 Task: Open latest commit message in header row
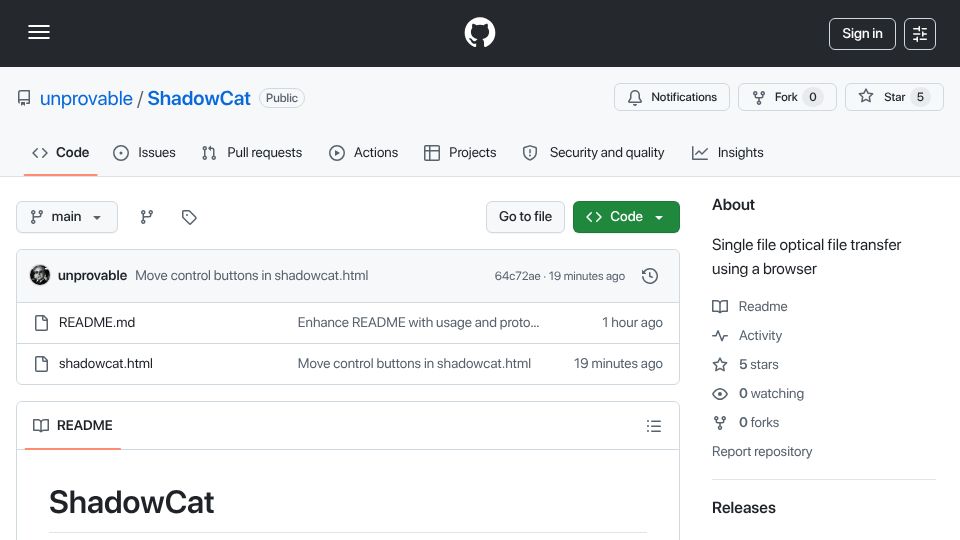[x=252, y=276]
